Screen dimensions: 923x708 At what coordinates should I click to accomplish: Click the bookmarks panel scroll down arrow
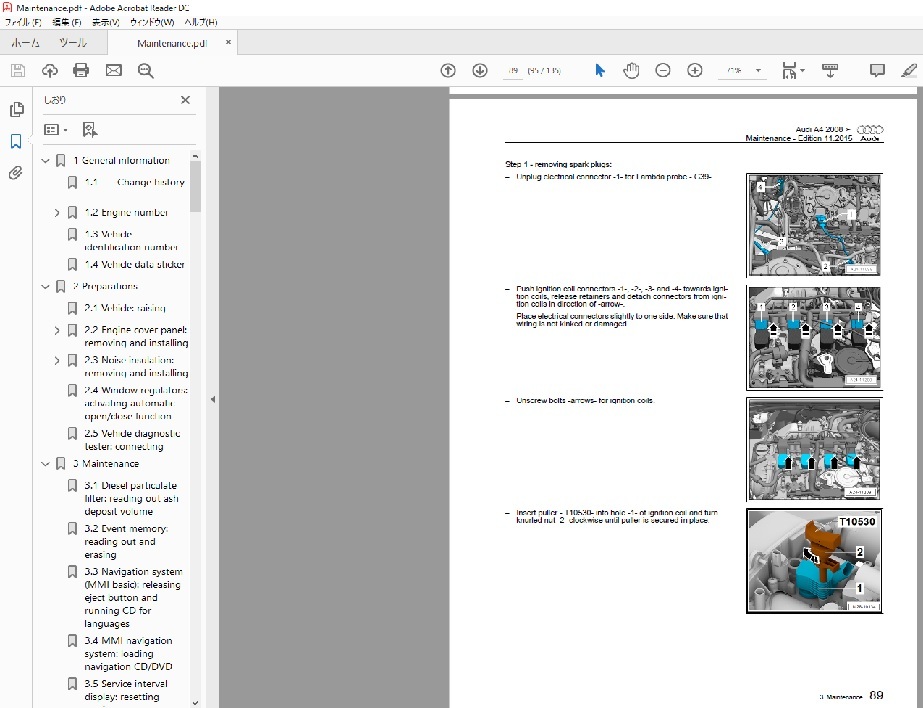195,702
